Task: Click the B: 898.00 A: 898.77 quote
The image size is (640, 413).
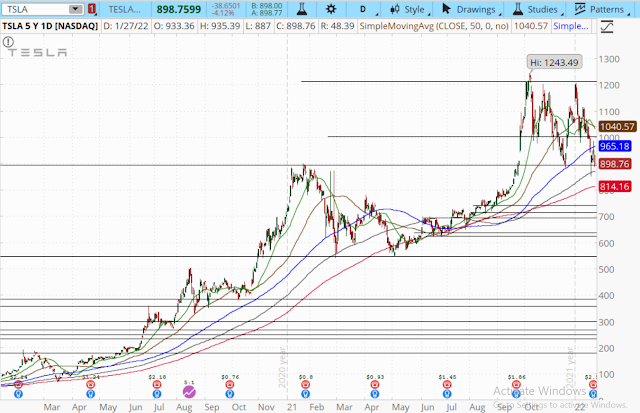Action: 267,9
